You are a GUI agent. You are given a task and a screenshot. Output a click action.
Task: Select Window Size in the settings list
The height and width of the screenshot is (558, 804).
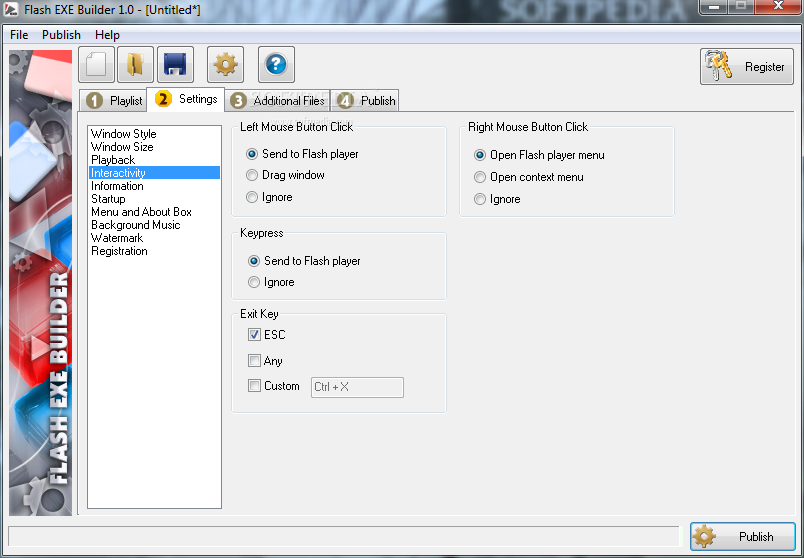point(154,147)
